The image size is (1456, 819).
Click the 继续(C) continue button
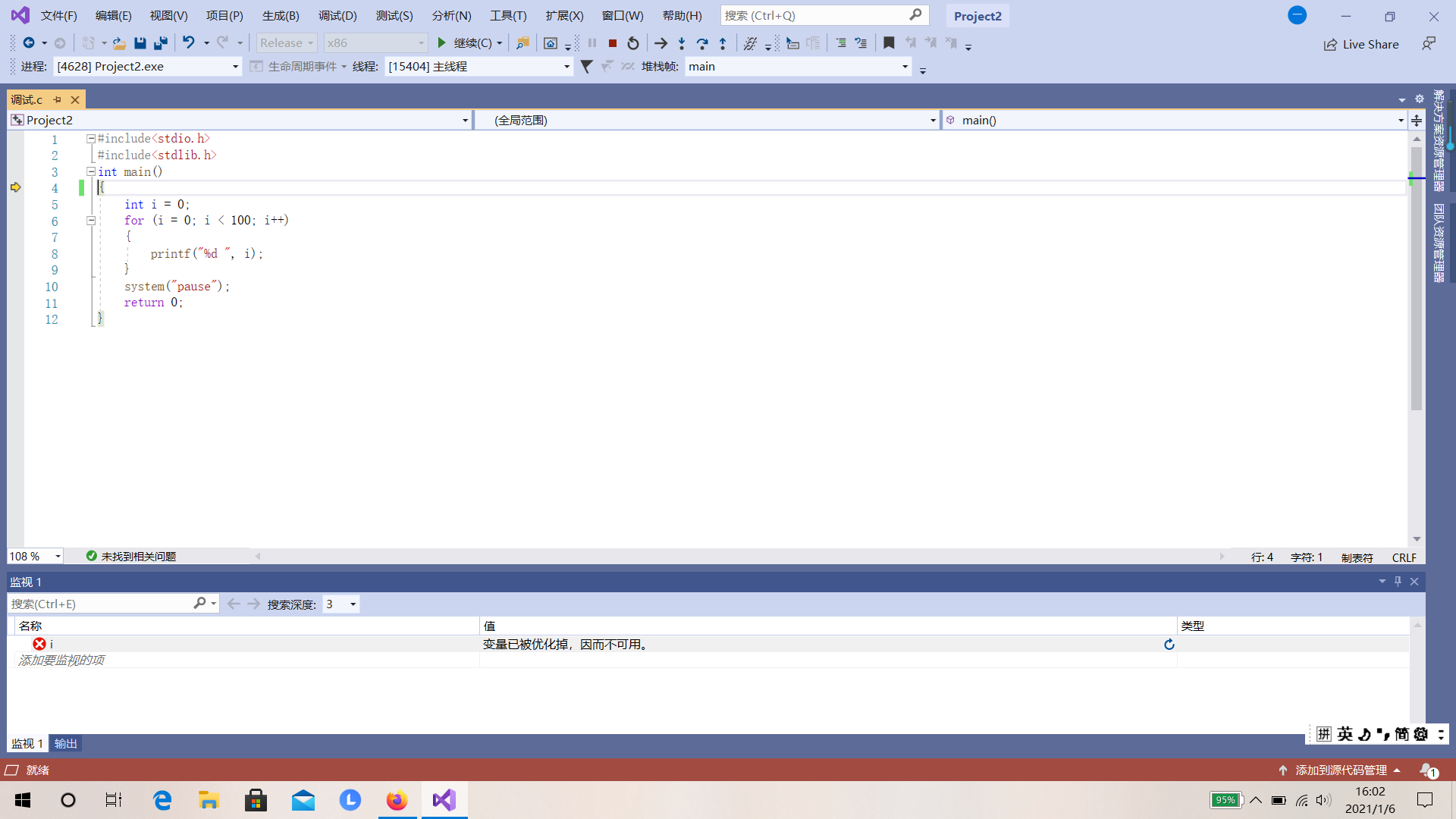coord(464,43)
